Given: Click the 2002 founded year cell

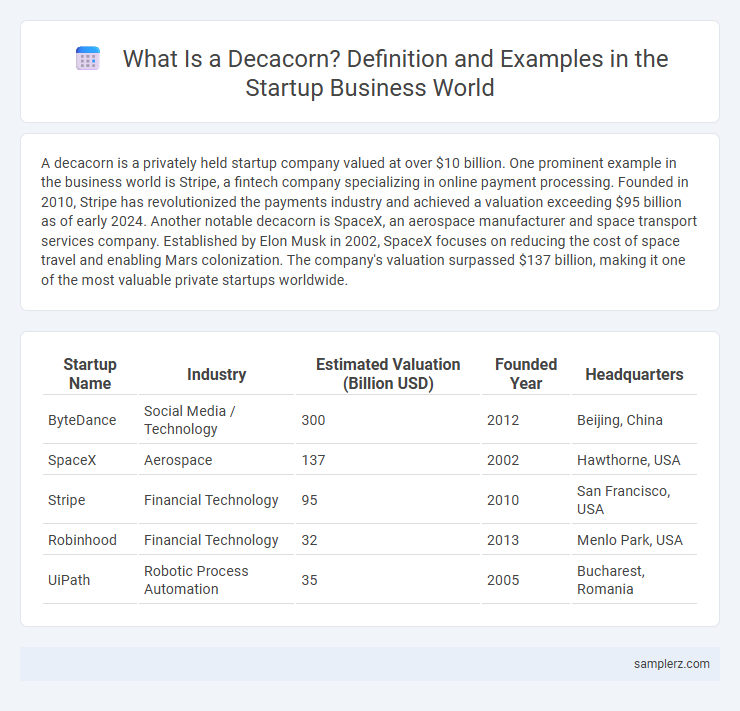Looking at the screenshot, I should point(526,460).
